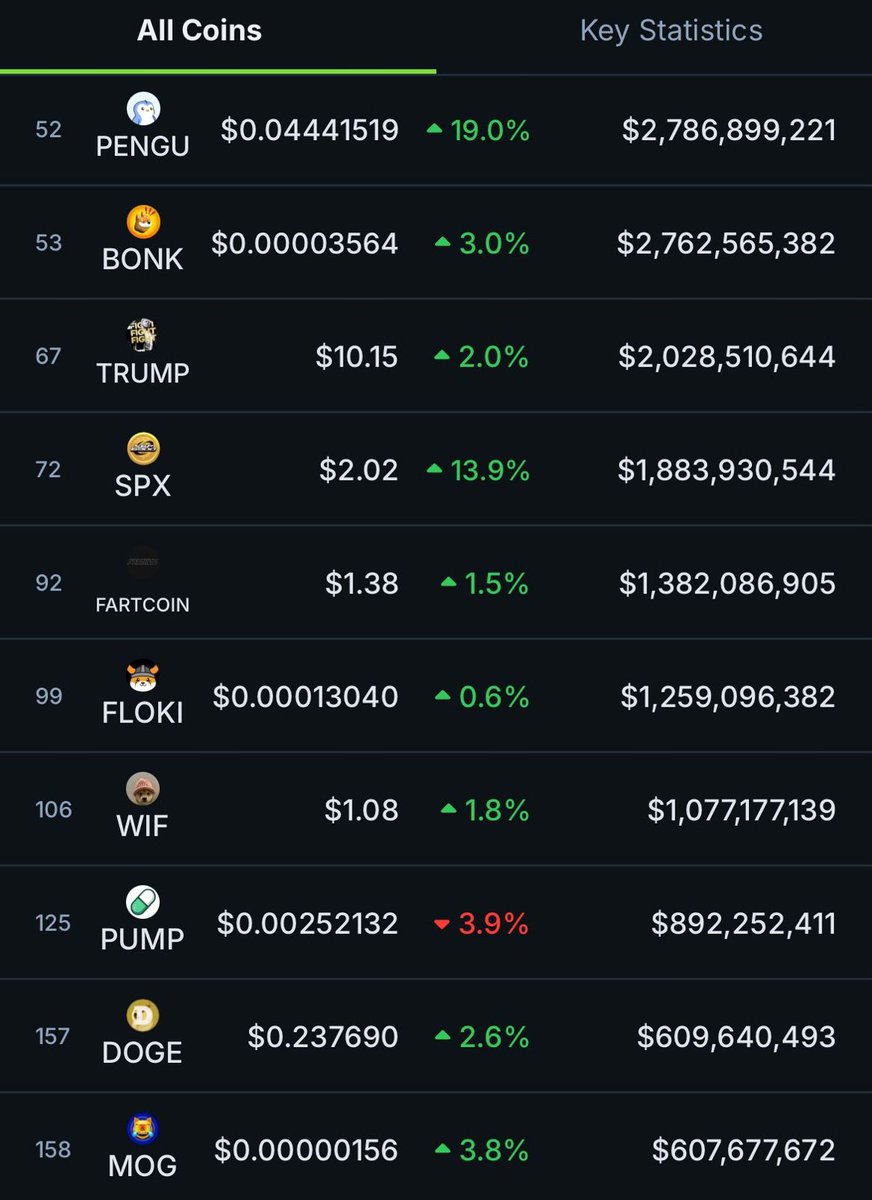The image size is (872, 1200).
Task: Click the MOG market cap $607,677,672
Action: point(744,1150)
